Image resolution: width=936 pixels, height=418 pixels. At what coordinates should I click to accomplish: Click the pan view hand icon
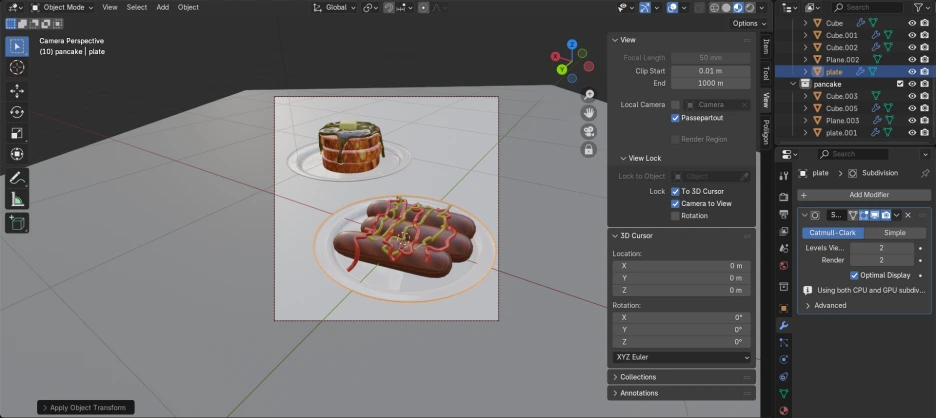(589, 112)
